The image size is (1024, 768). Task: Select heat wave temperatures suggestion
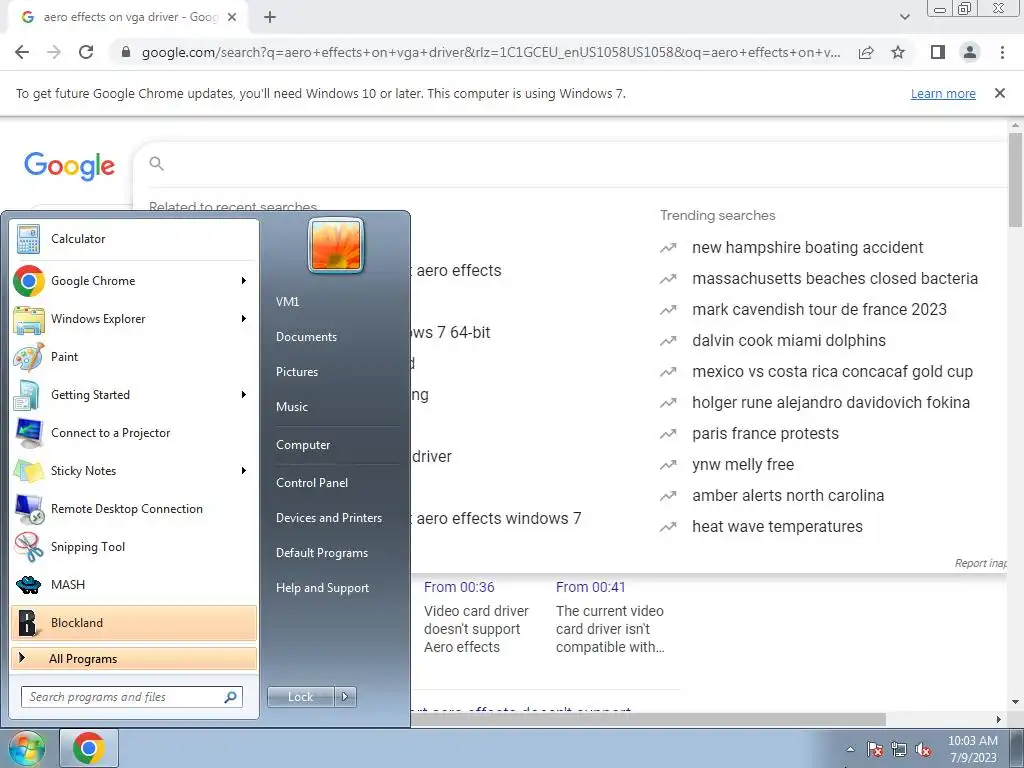[x=777, y=526]
